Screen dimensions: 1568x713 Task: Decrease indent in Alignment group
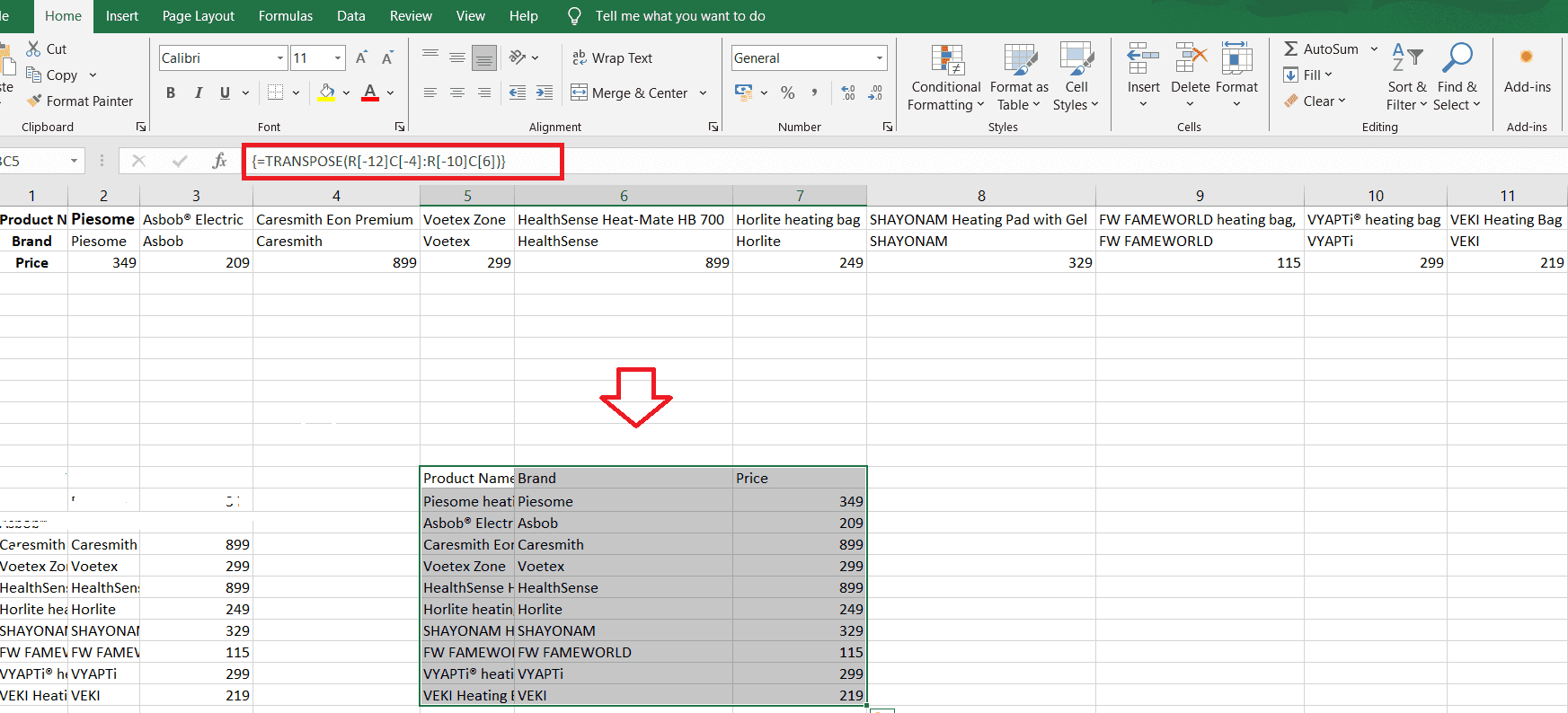[518, 92]
